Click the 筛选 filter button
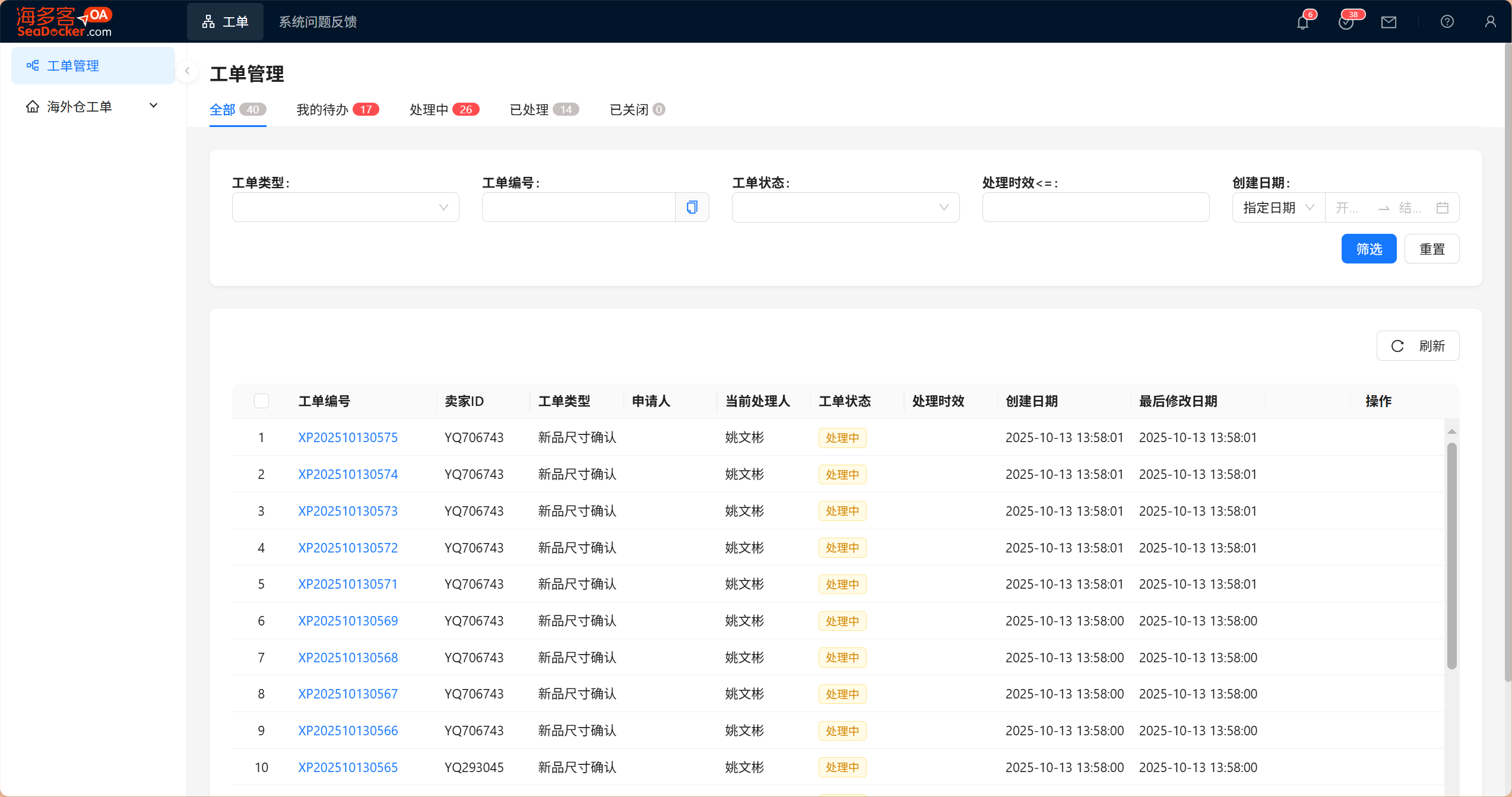This screenshot has width=1512, height=797. pos(1368,249)
